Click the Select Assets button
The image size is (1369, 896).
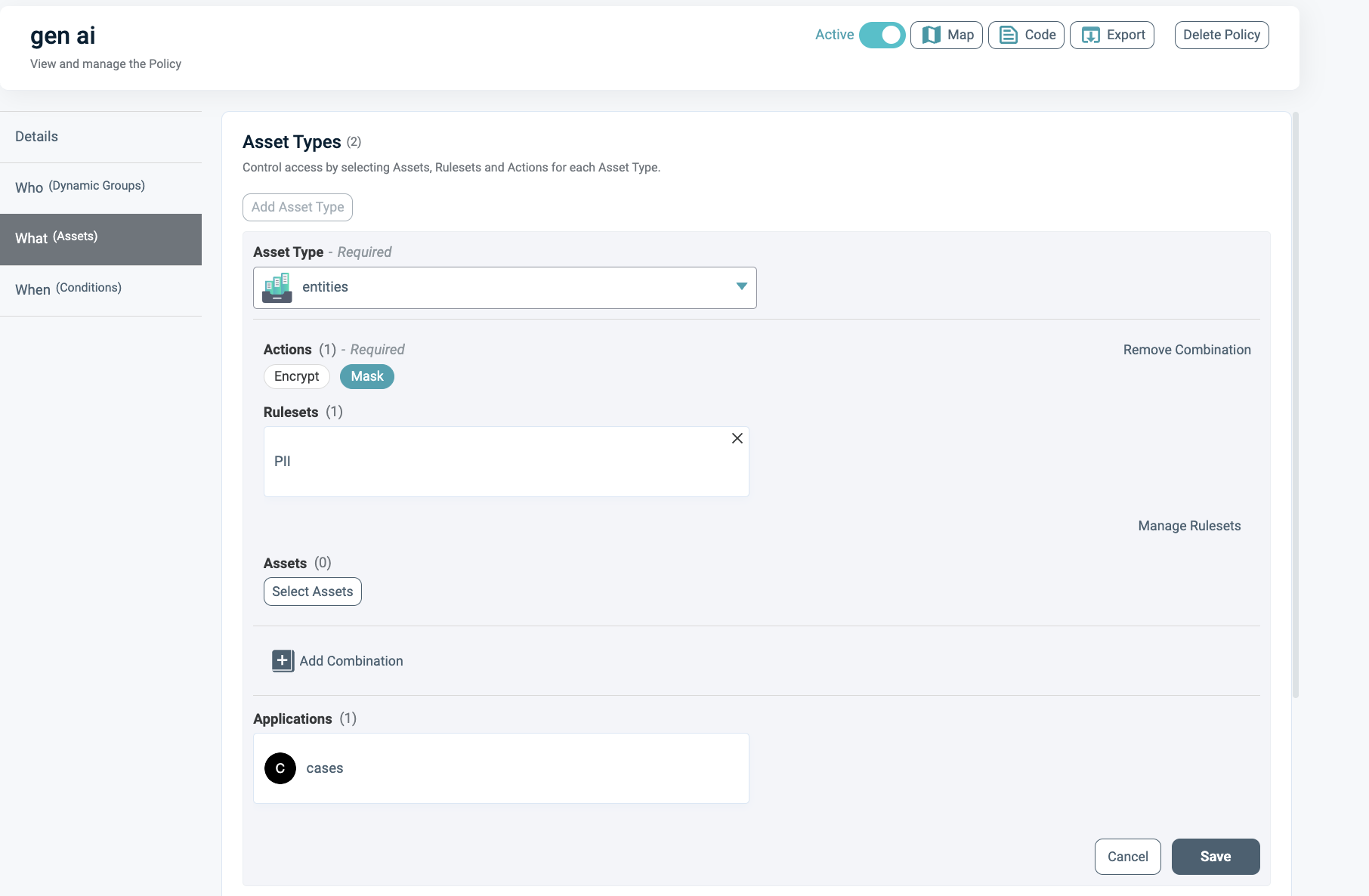313,592
